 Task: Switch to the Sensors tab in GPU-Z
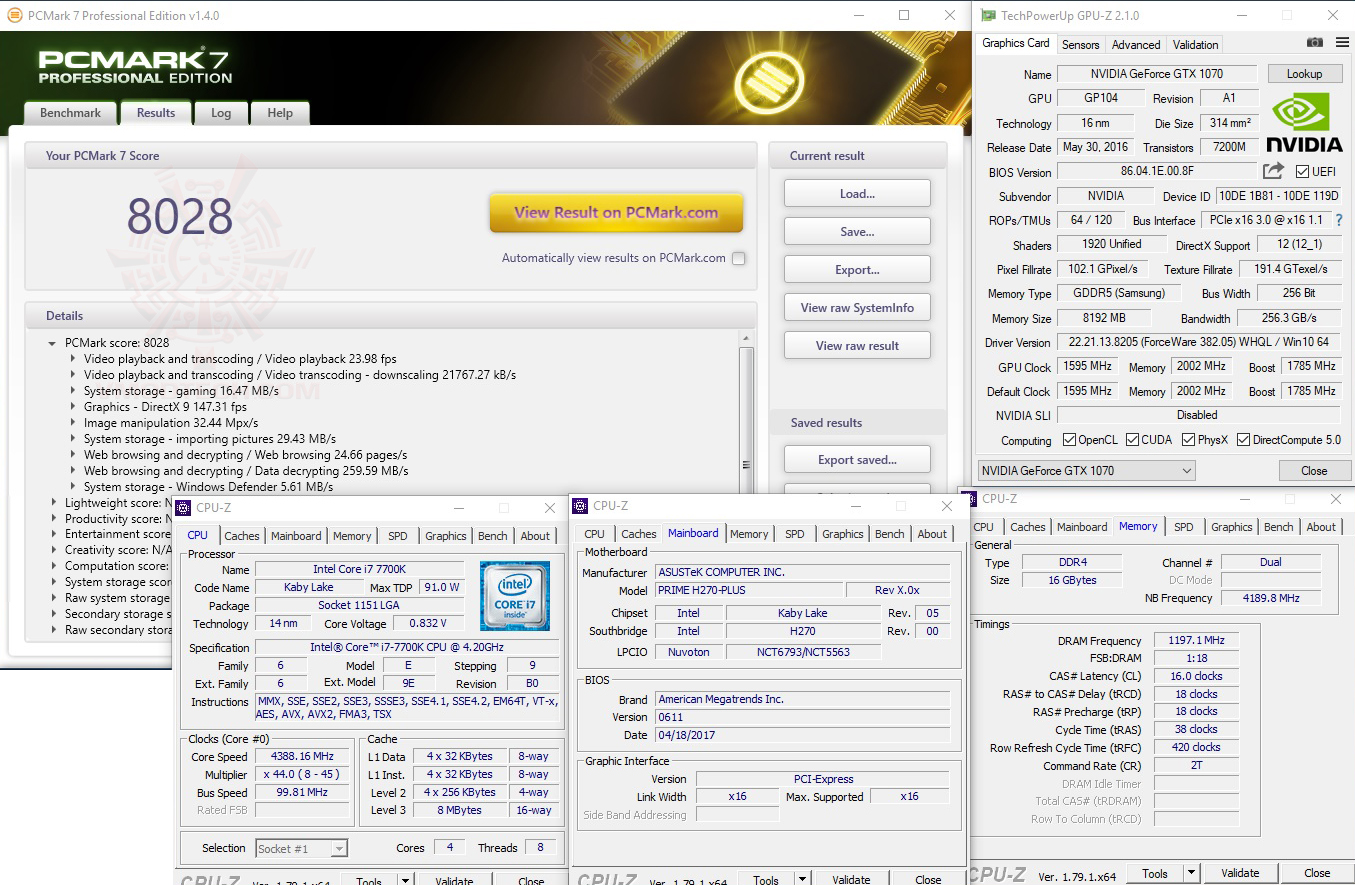(1080, 44)
